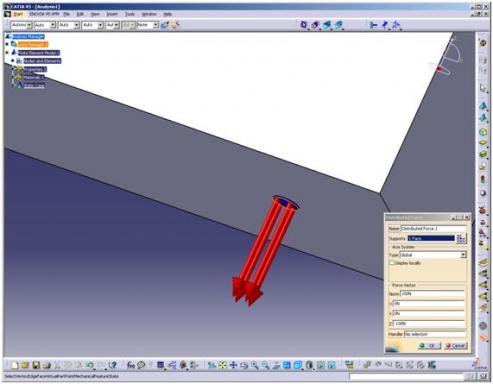The image size is (493, 384).
Task: Open the Tools menu
Action: coord(130,14)
